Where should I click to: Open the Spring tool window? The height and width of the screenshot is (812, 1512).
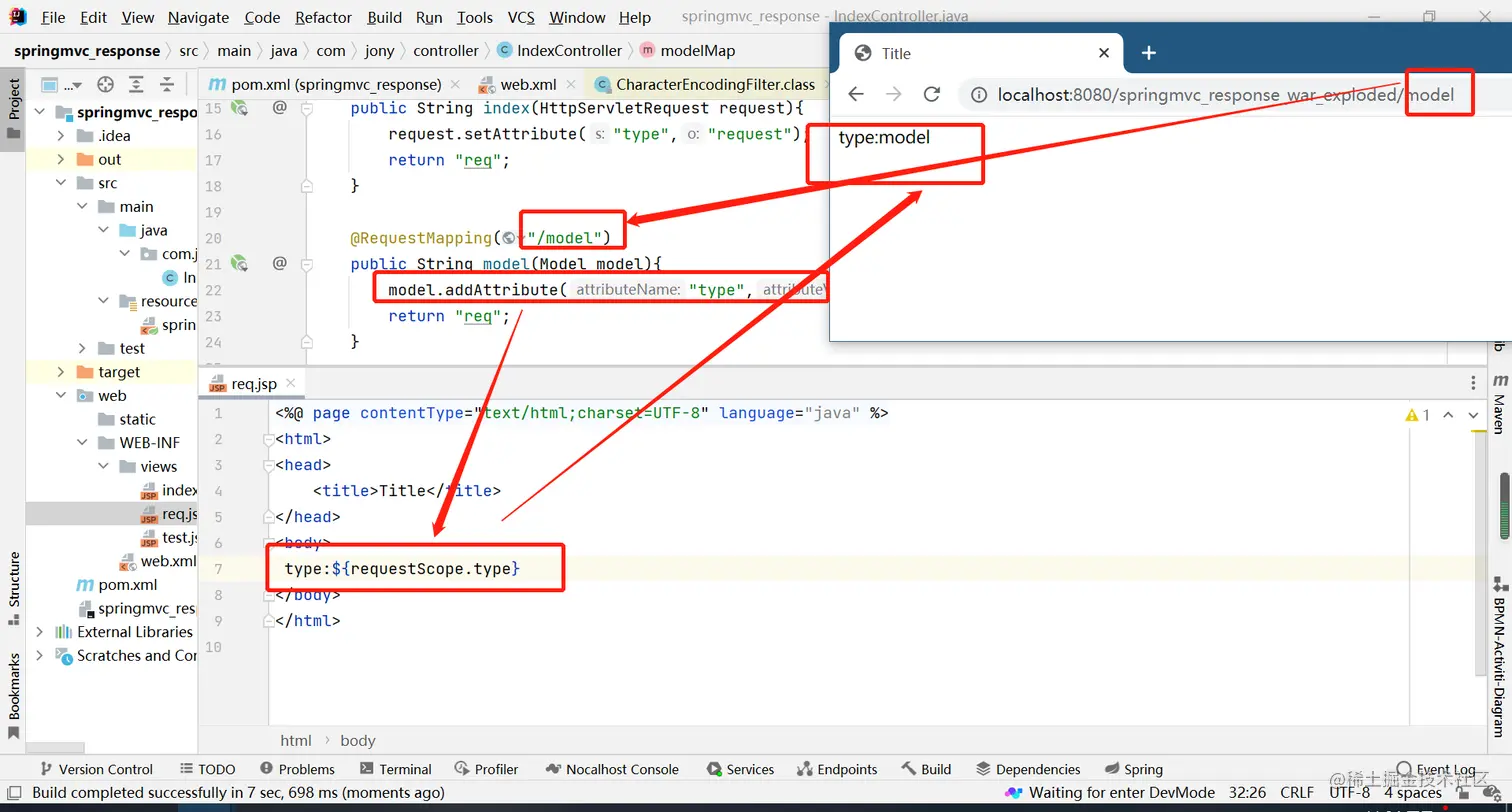click(1134, 769)
